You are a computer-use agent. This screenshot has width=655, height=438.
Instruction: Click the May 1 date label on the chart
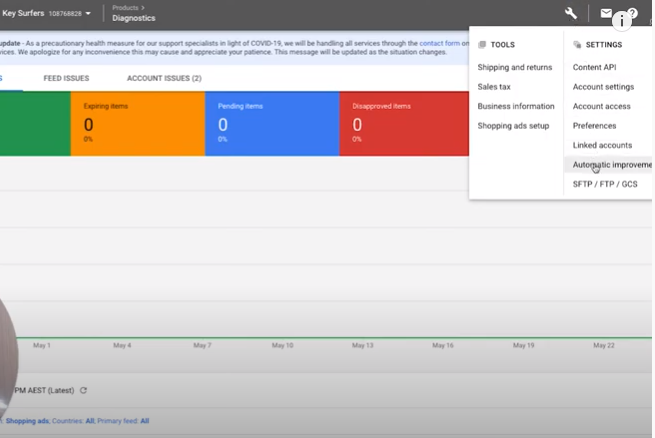pos(42,345)
